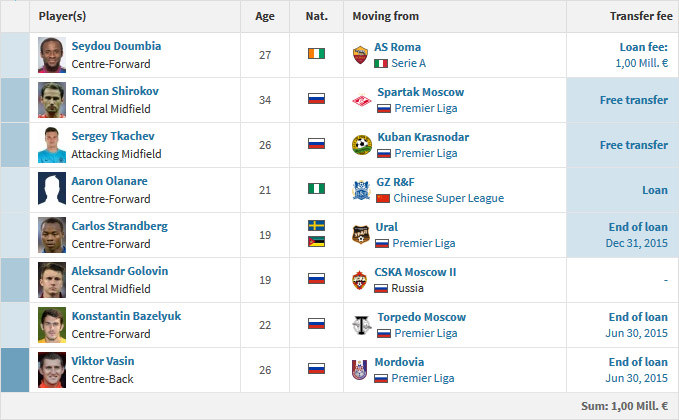Open Seydou Doumbia's player profile
This screenshot has height=420, width=679.
point(116,46)
